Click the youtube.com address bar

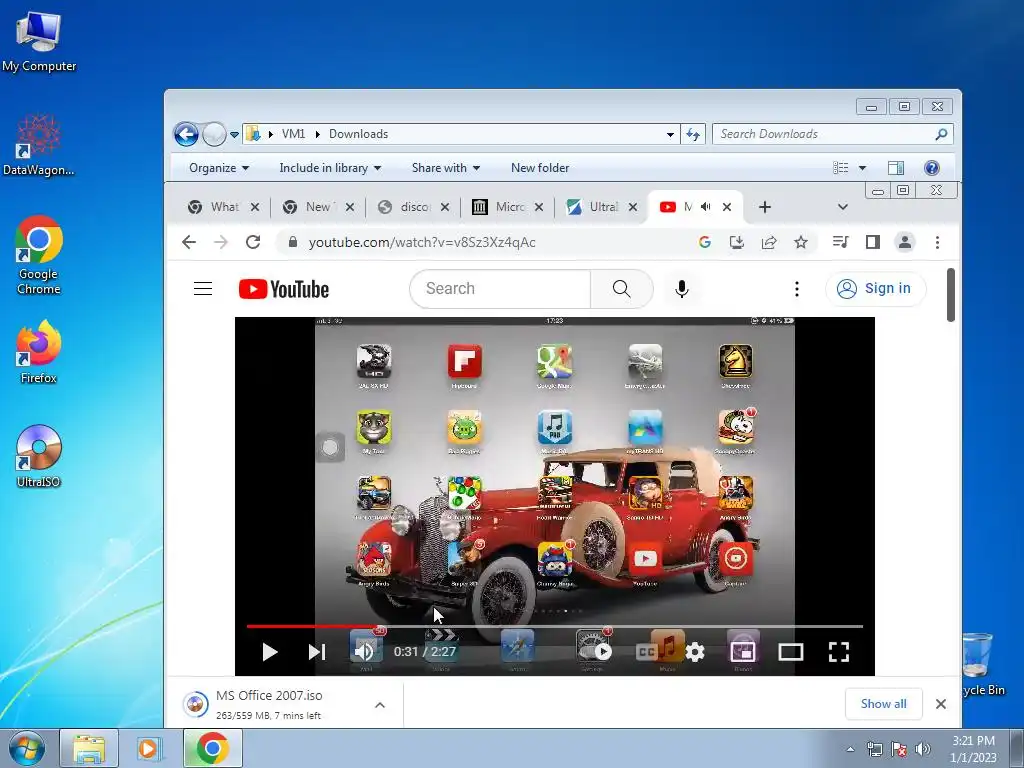pos(422,242)
